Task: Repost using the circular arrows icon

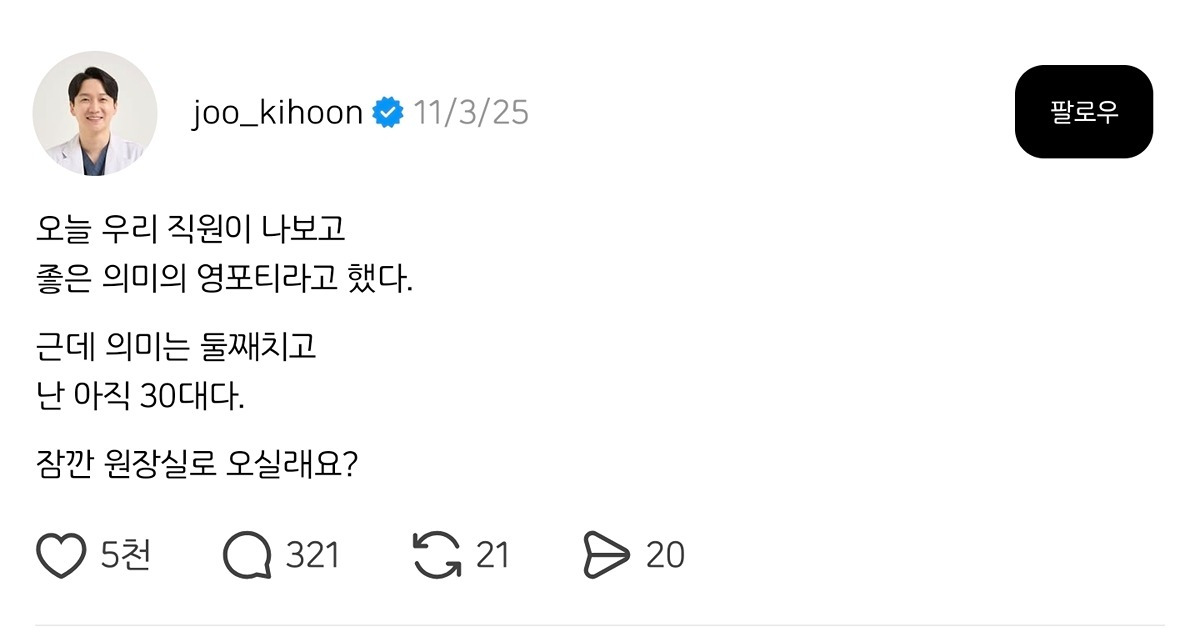Action: coord(437,555)
